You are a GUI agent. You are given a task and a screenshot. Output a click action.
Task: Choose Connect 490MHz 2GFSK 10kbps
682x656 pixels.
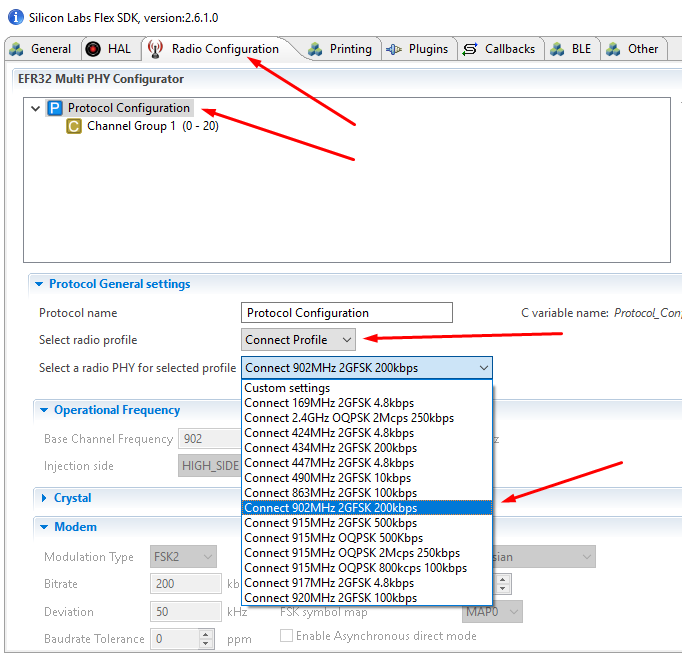click(367, 478)
